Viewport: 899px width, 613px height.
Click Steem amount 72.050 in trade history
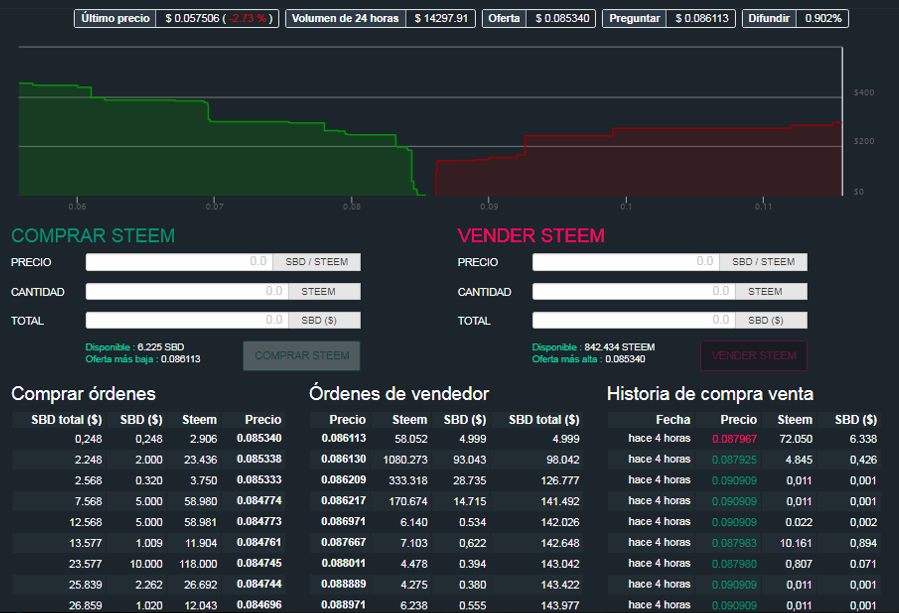[x=796, y=439]
